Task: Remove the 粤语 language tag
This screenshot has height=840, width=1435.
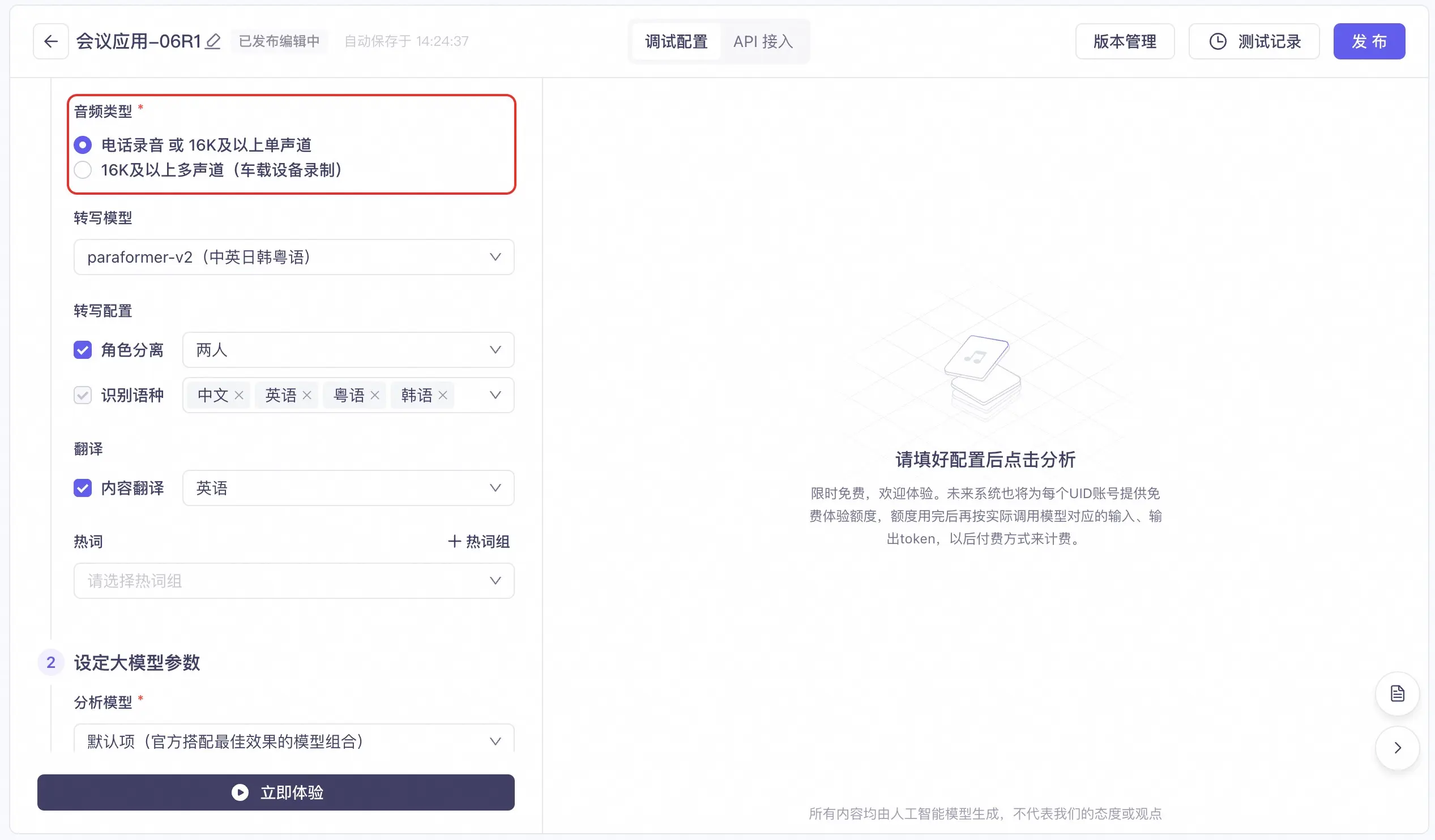Action: pos(375,395)
